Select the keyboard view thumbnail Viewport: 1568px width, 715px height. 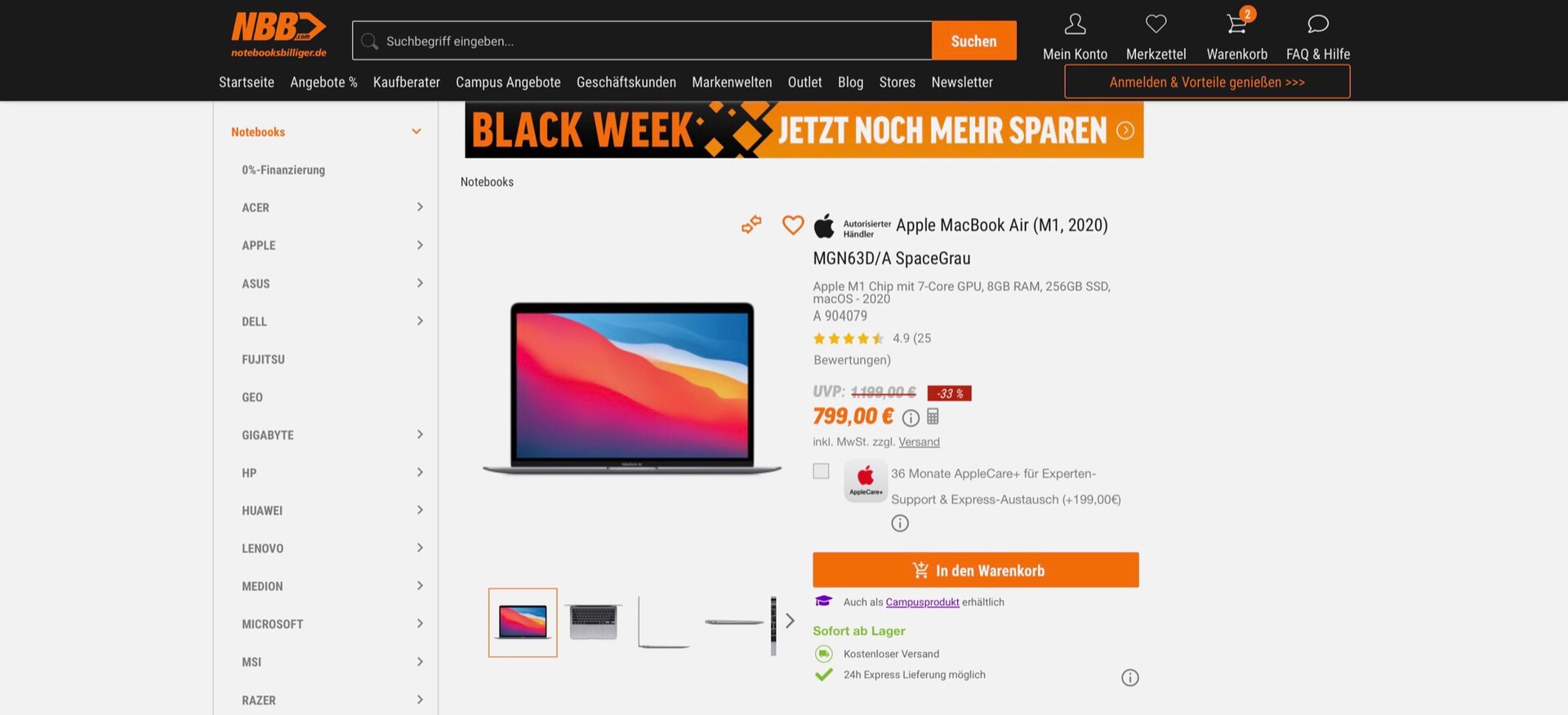(x=594, y=622)
